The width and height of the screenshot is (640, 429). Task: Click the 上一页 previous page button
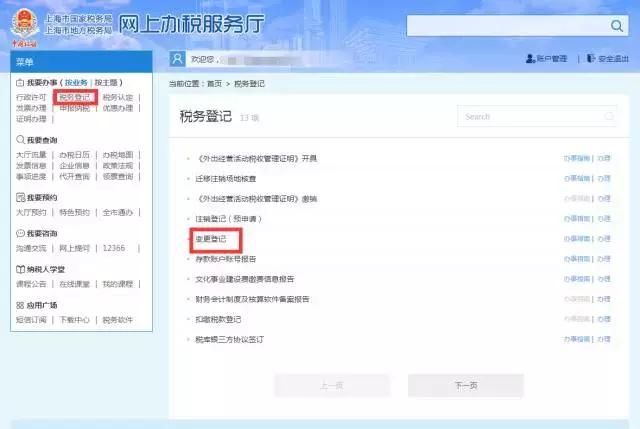tap(332, 385)
